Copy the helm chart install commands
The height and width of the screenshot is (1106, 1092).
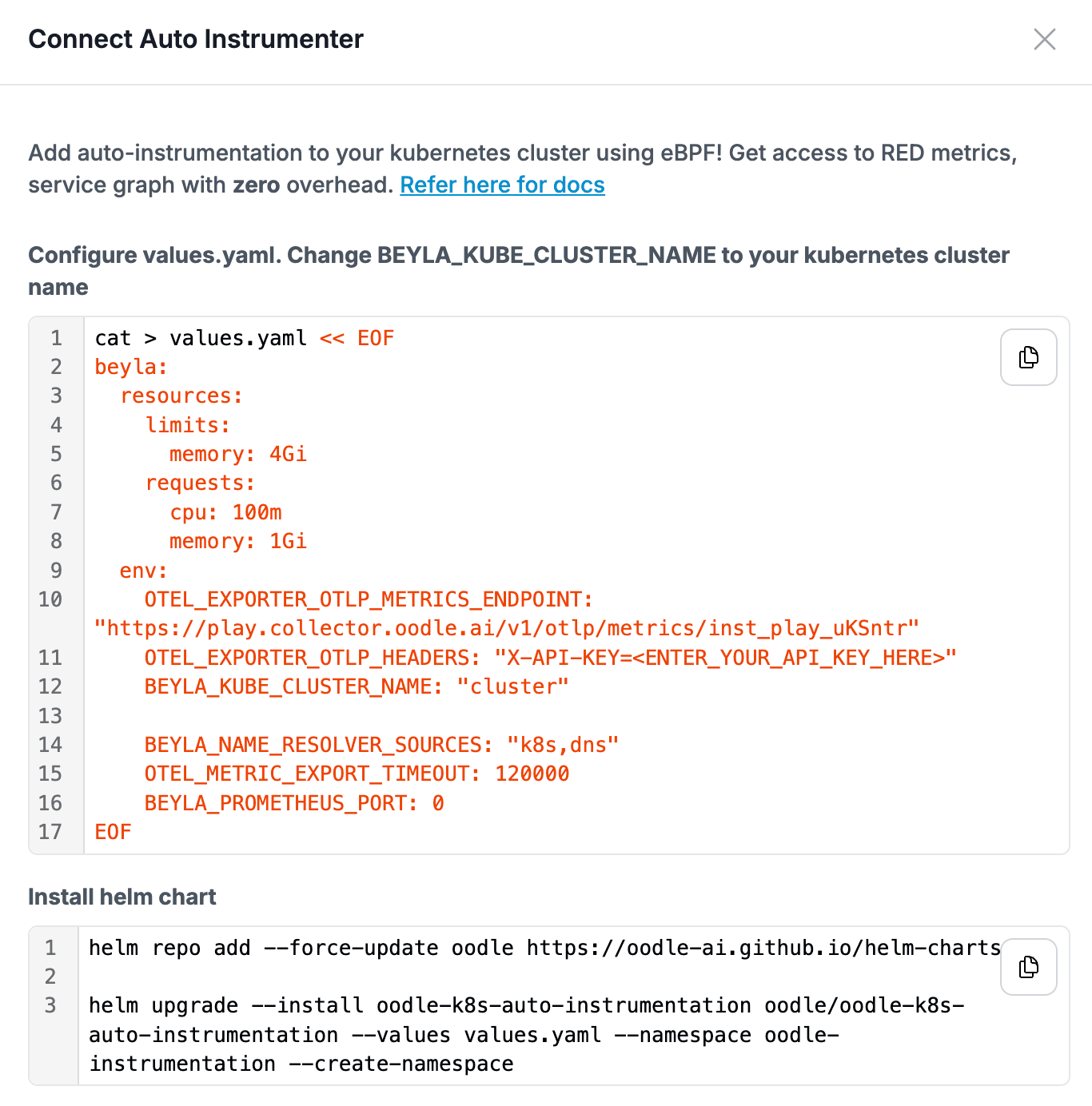(x=1029, y=967)
